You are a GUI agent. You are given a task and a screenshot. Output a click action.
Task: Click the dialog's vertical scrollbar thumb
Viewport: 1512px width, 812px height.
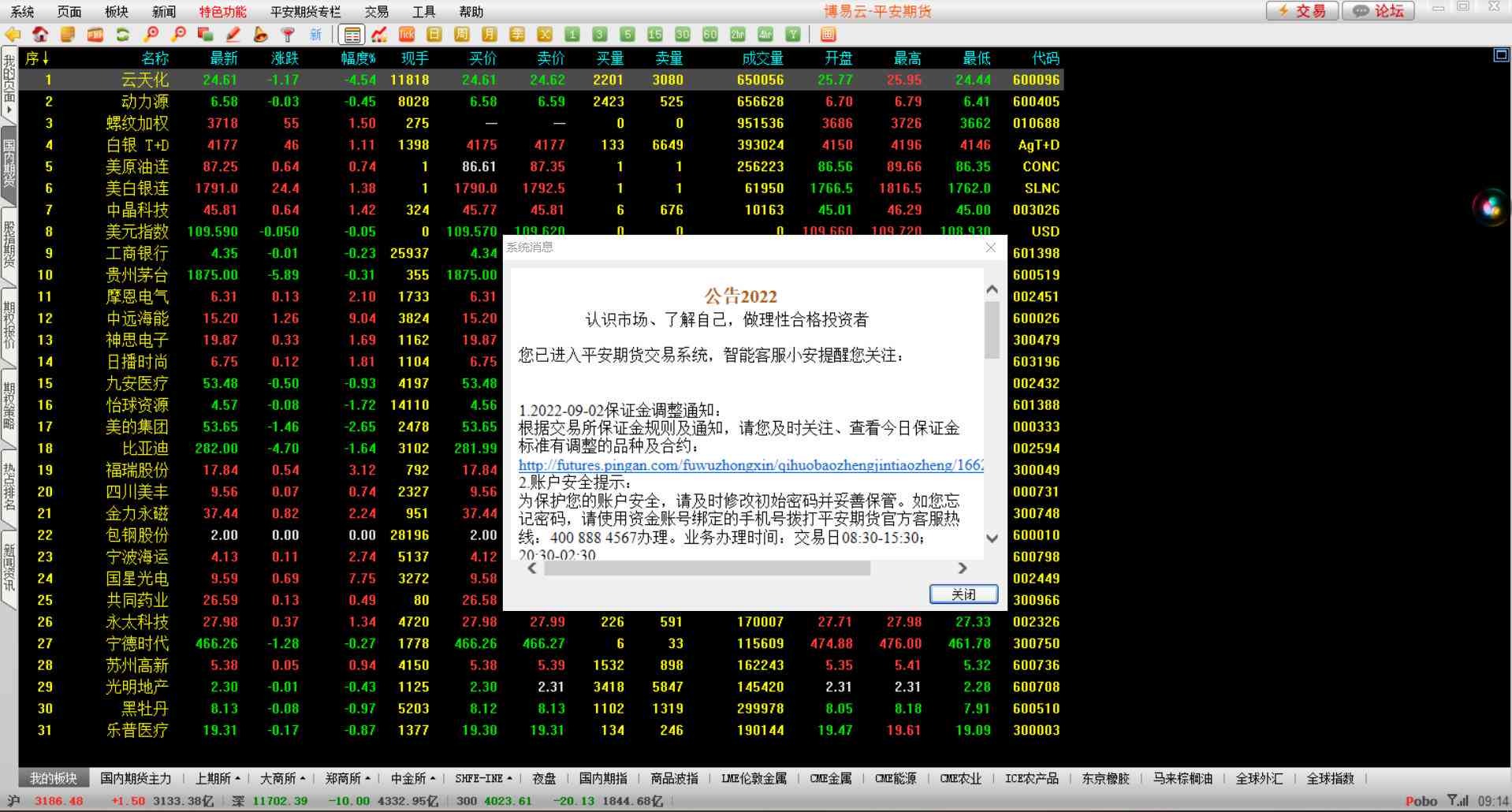coord(992,330)
